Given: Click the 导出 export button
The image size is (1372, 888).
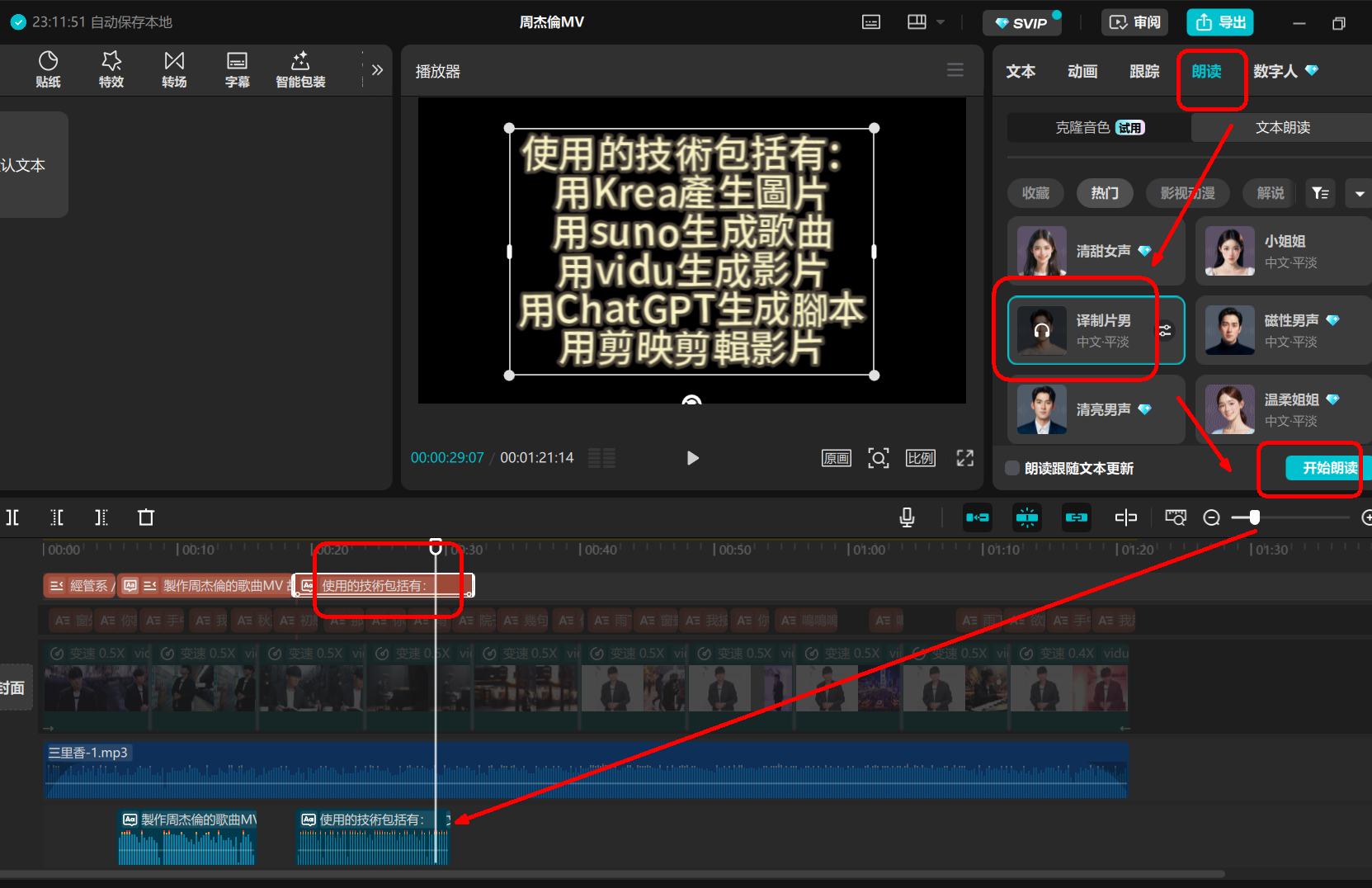Looking at the screenshot, I should tap(1220, 22).
